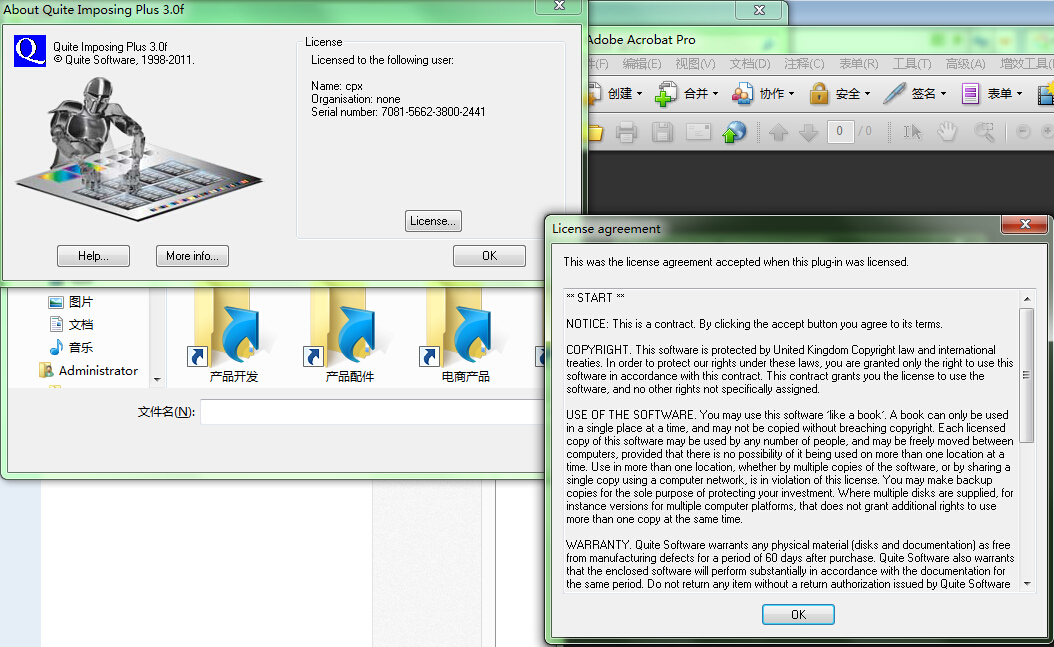Click the 文件名(N) filename input field

372,412
